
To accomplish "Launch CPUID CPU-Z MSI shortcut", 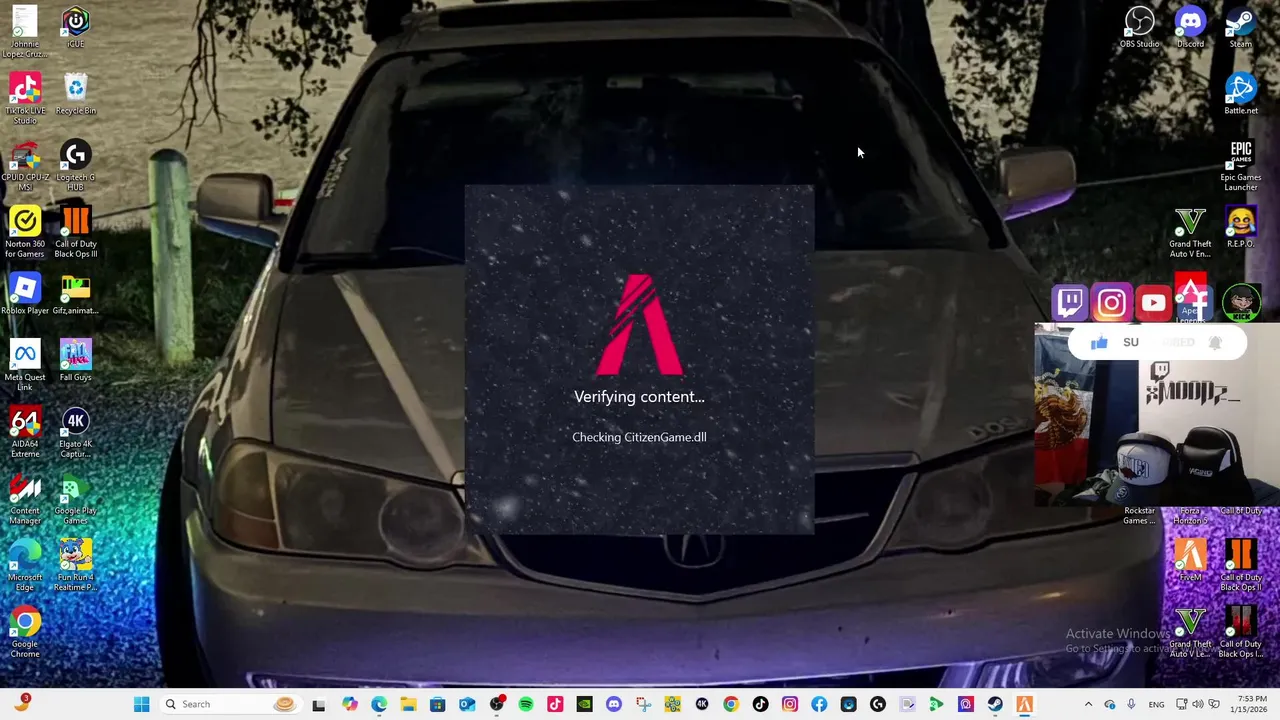I will (x=25, y=165).
